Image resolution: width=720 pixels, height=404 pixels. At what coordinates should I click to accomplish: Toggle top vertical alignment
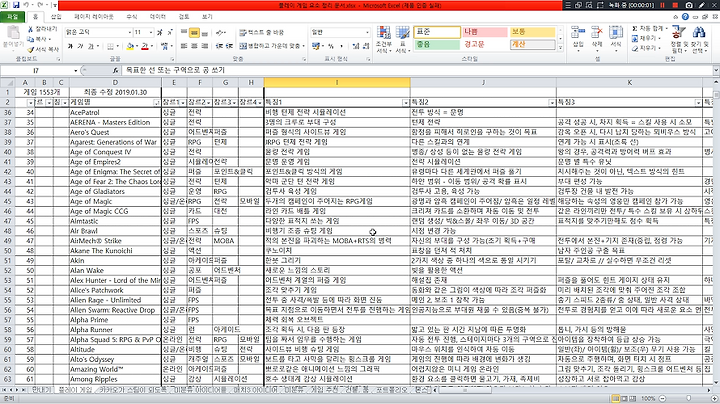pos(184,33)
